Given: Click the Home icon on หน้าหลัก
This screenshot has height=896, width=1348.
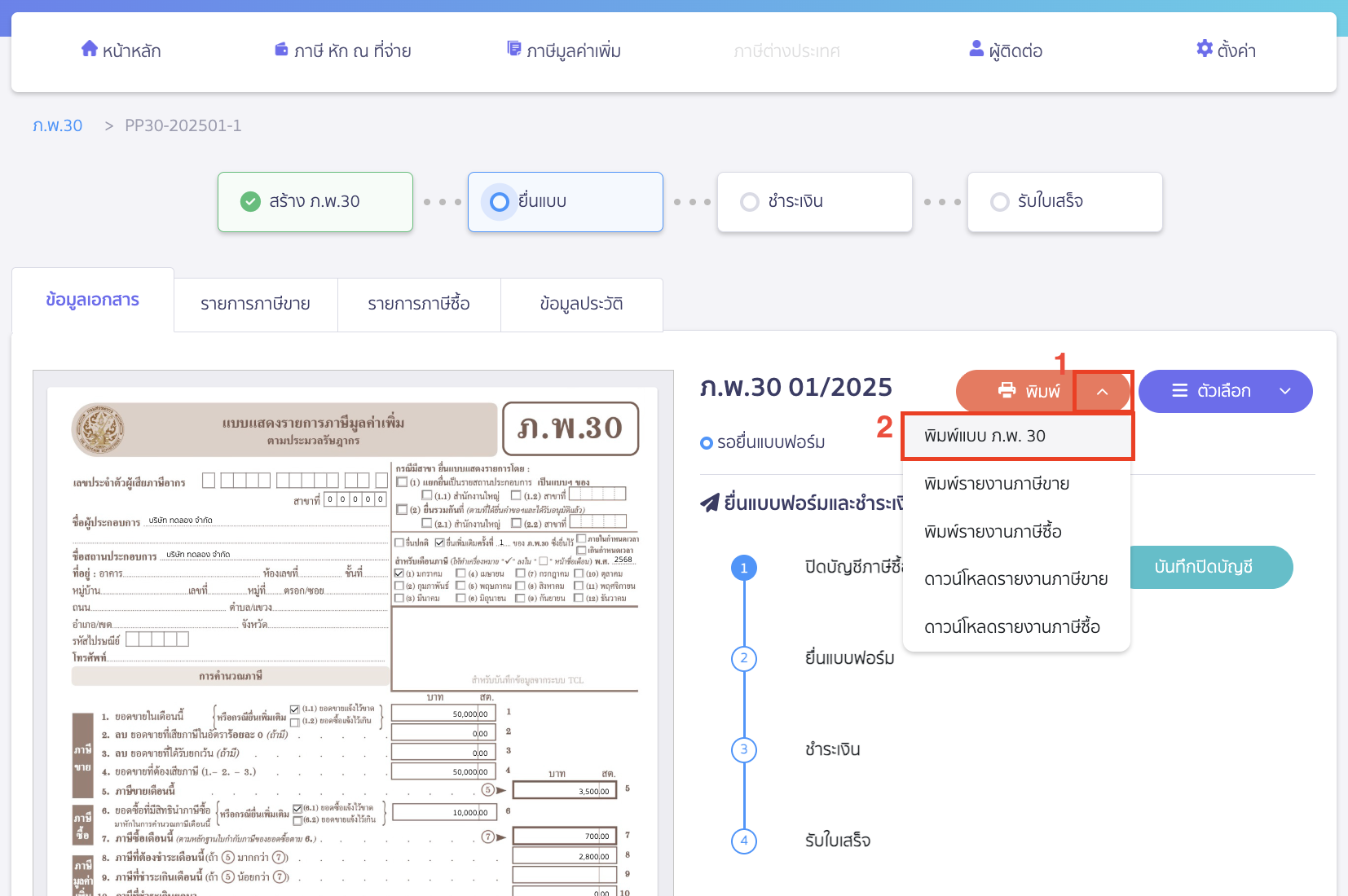Looking at the screenshot, I should [x=90, y=49].
